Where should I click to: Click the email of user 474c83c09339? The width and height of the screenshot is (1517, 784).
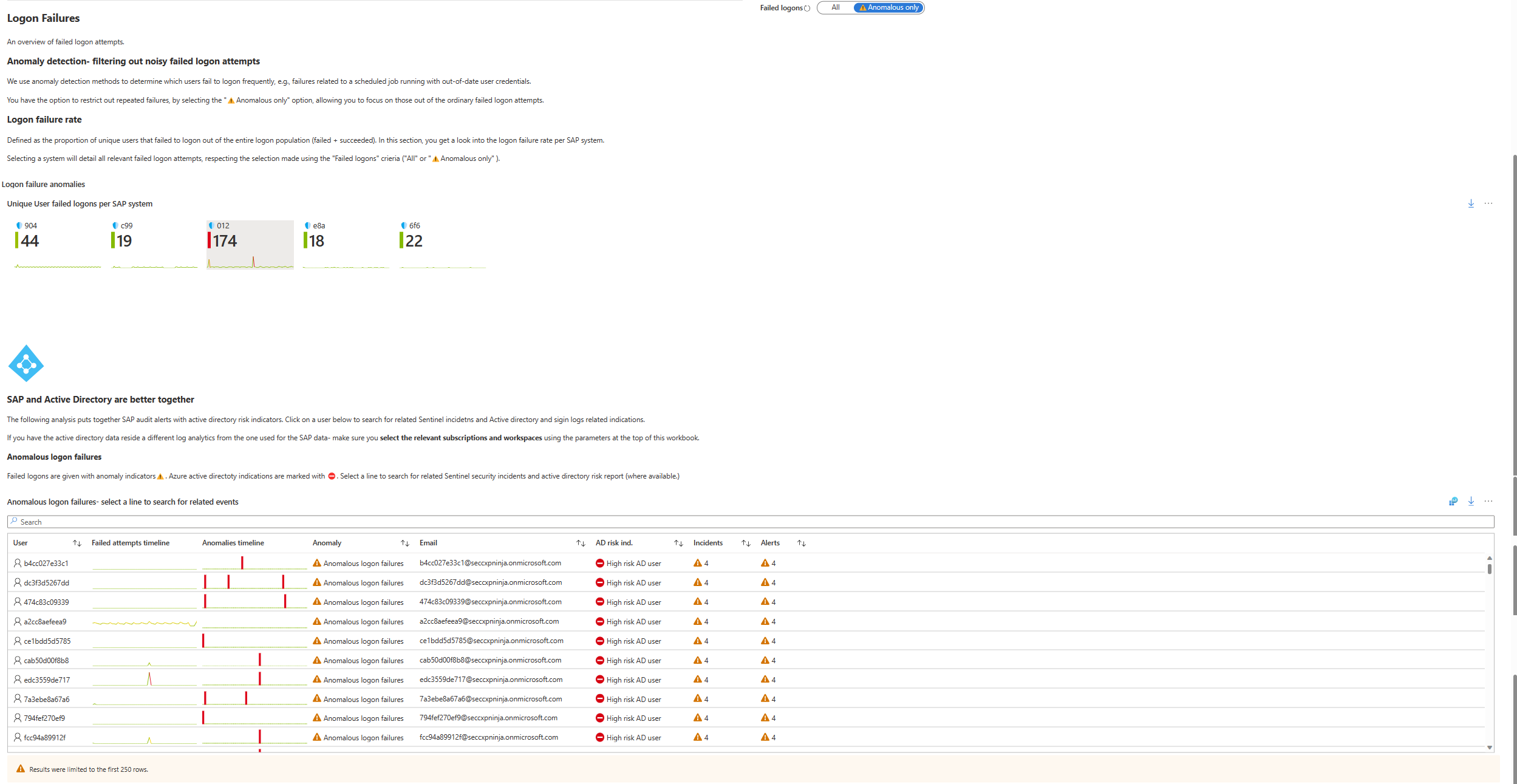pos(490,602)
